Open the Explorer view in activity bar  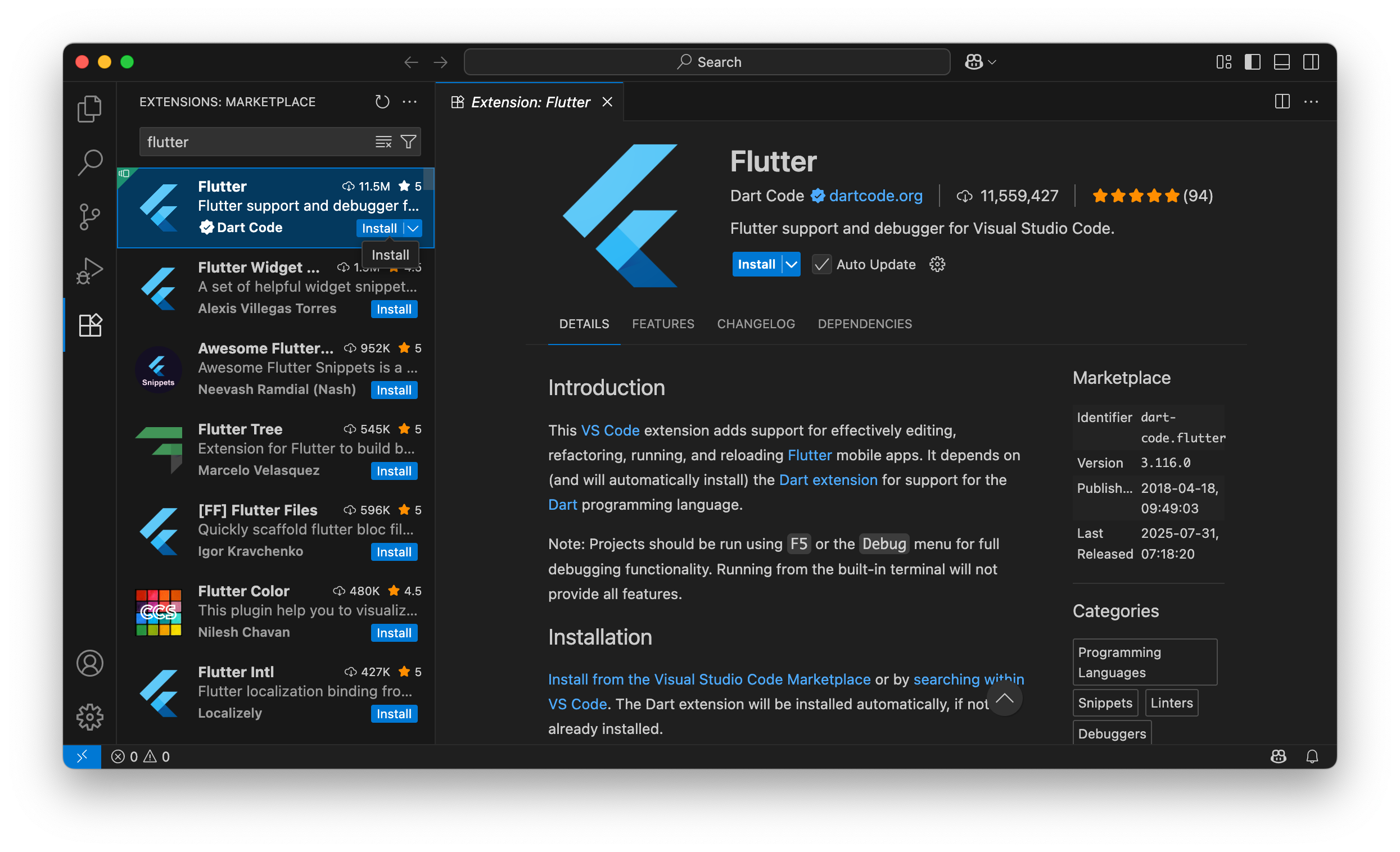(x=90, y=109)
